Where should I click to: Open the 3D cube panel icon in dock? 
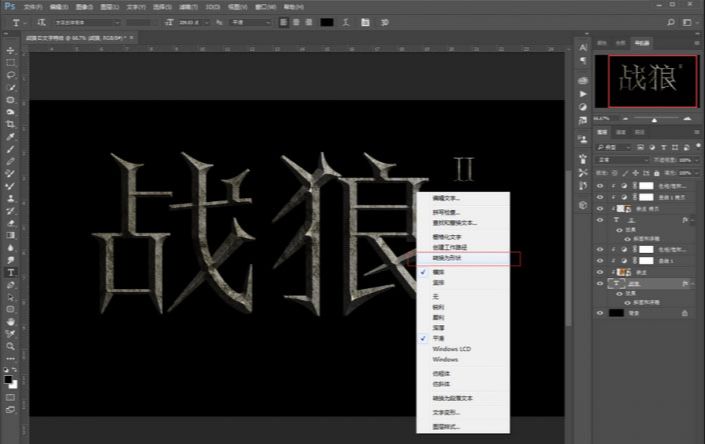[583, 205]
